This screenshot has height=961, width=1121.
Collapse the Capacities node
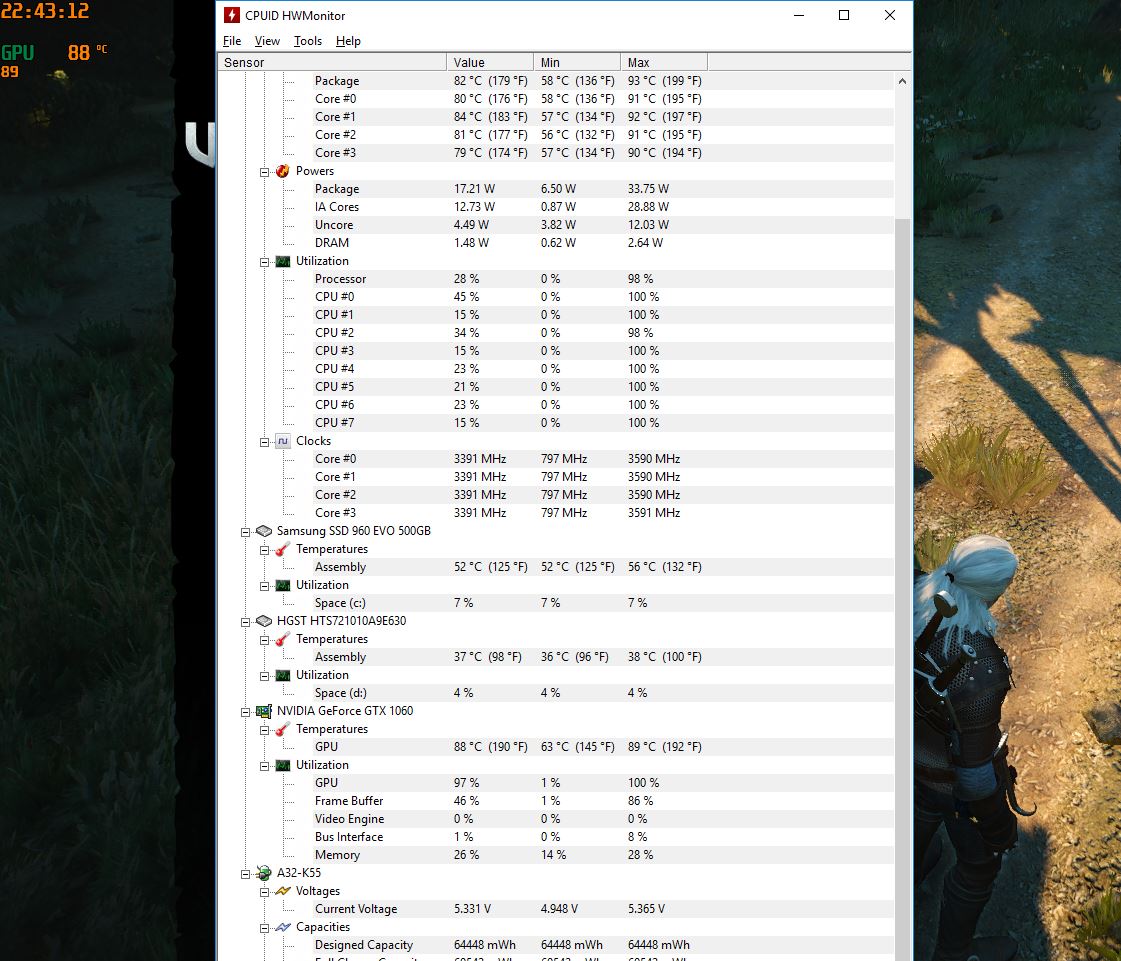(x=265, y=928)
